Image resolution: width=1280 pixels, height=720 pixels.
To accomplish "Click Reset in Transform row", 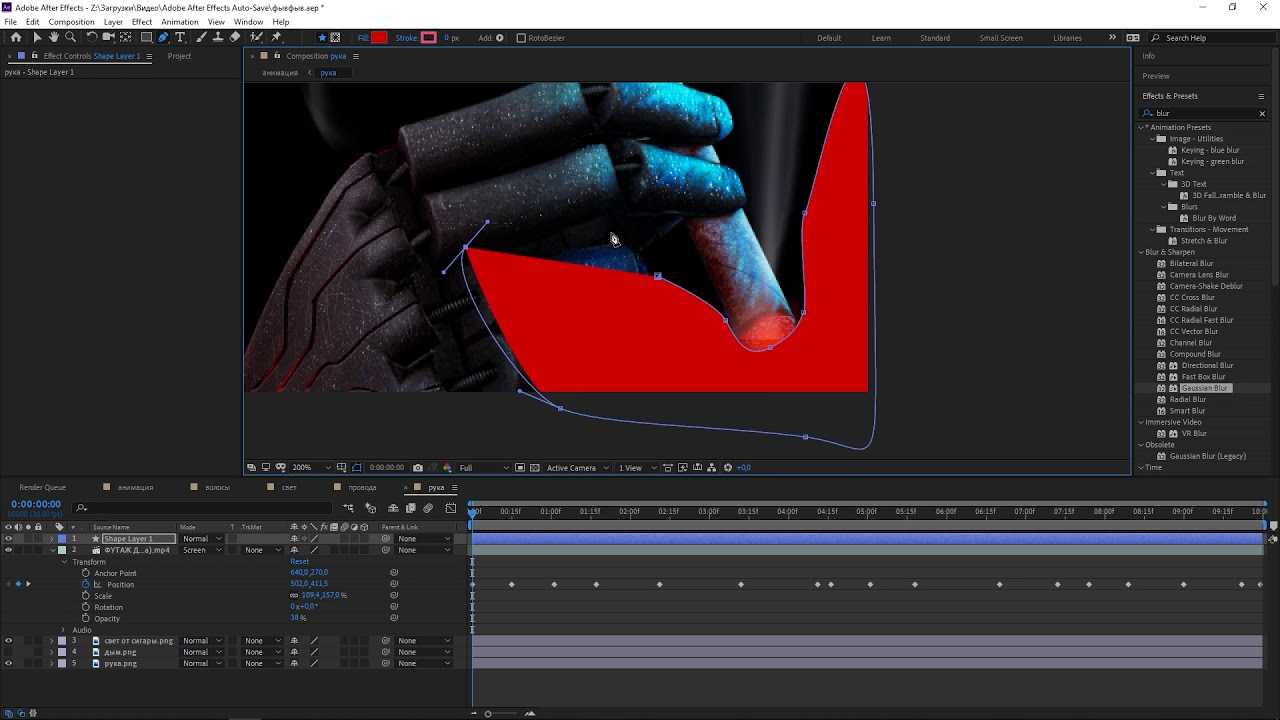I will tap(299, 562).
